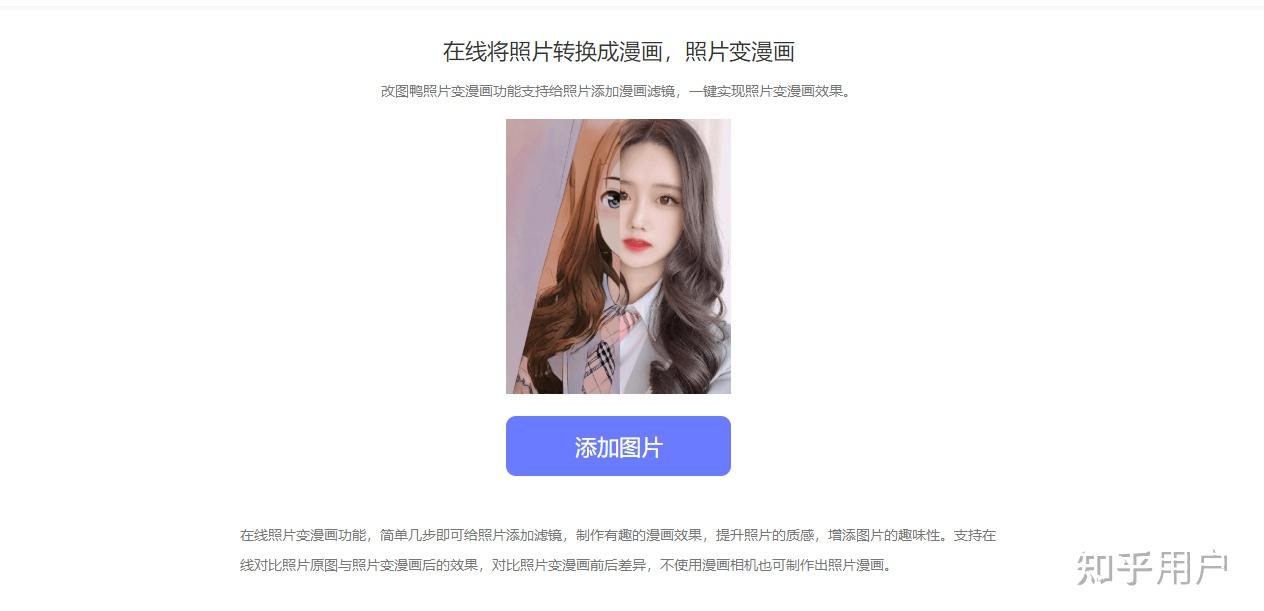1264x611 pixels.
Task: Select the photo-to-comic sample preview image
Action: (x=618, y=256)
